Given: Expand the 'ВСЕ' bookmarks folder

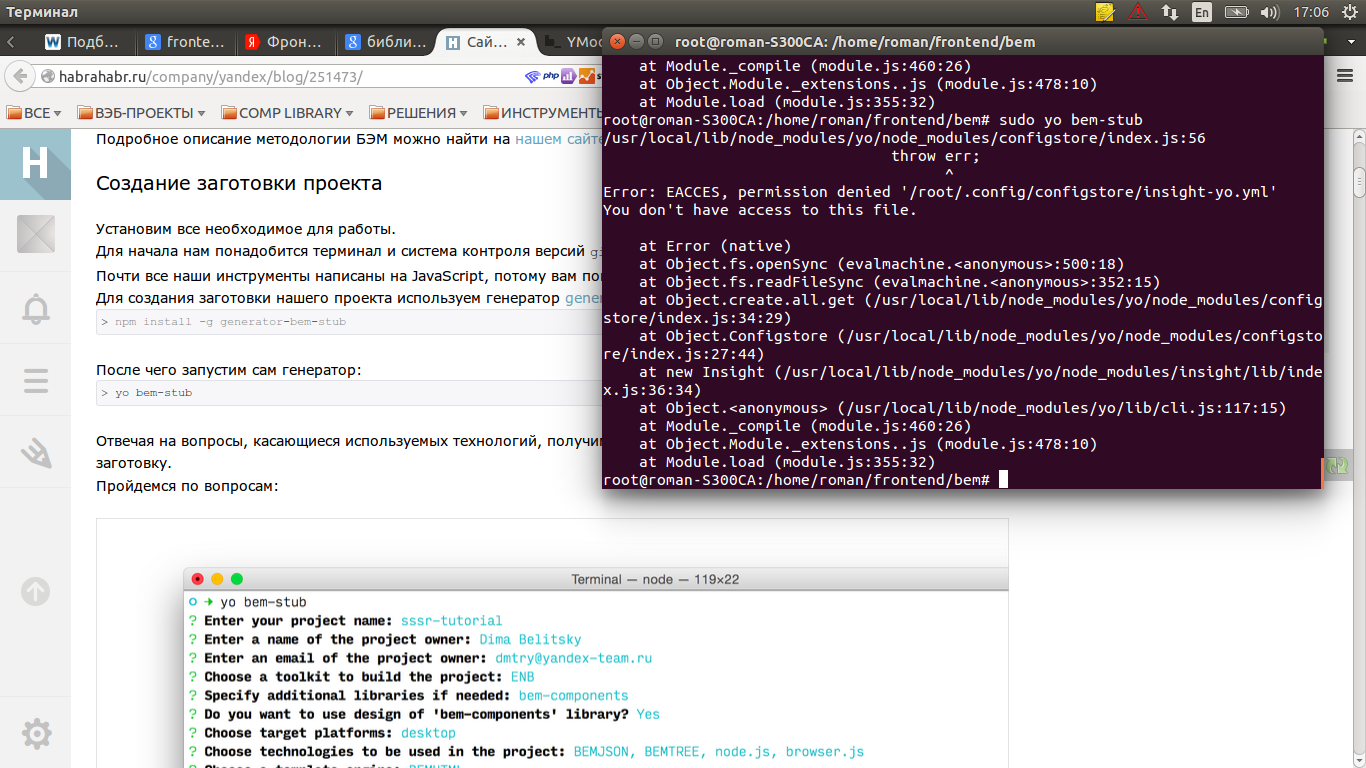Looking at the screenshot, I should tap(33, 113).
